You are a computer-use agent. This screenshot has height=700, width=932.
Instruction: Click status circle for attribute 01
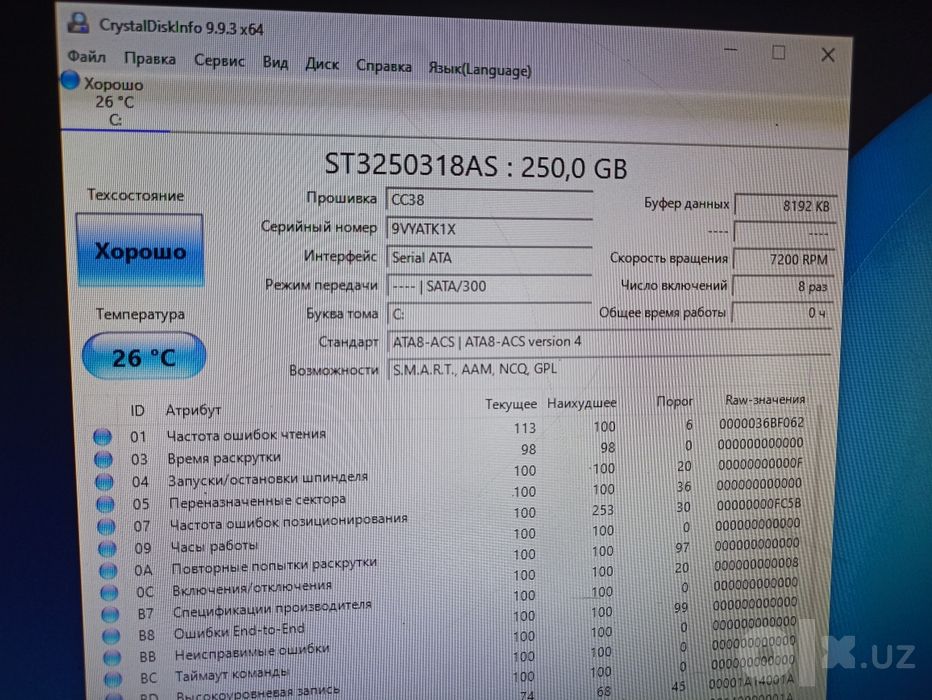tap(102, 437)
